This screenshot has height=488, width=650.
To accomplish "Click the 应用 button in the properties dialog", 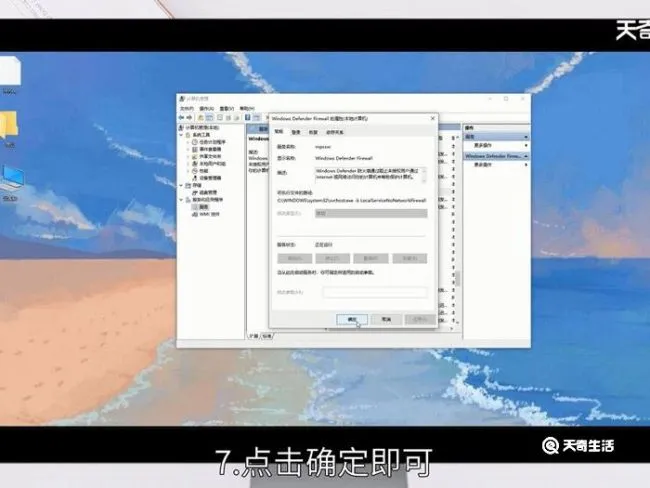I will (420, 319).
